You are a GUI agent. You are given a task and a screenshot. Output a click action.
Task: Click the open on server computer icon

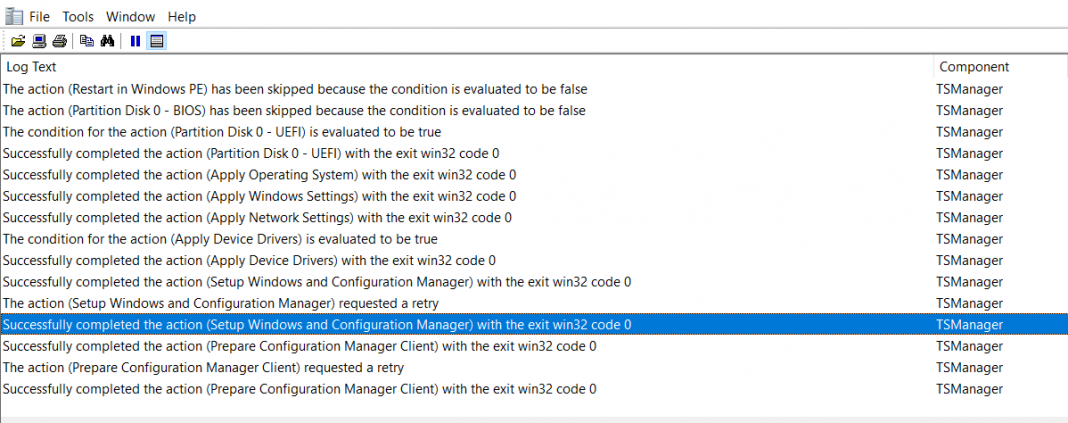[40, 42]
